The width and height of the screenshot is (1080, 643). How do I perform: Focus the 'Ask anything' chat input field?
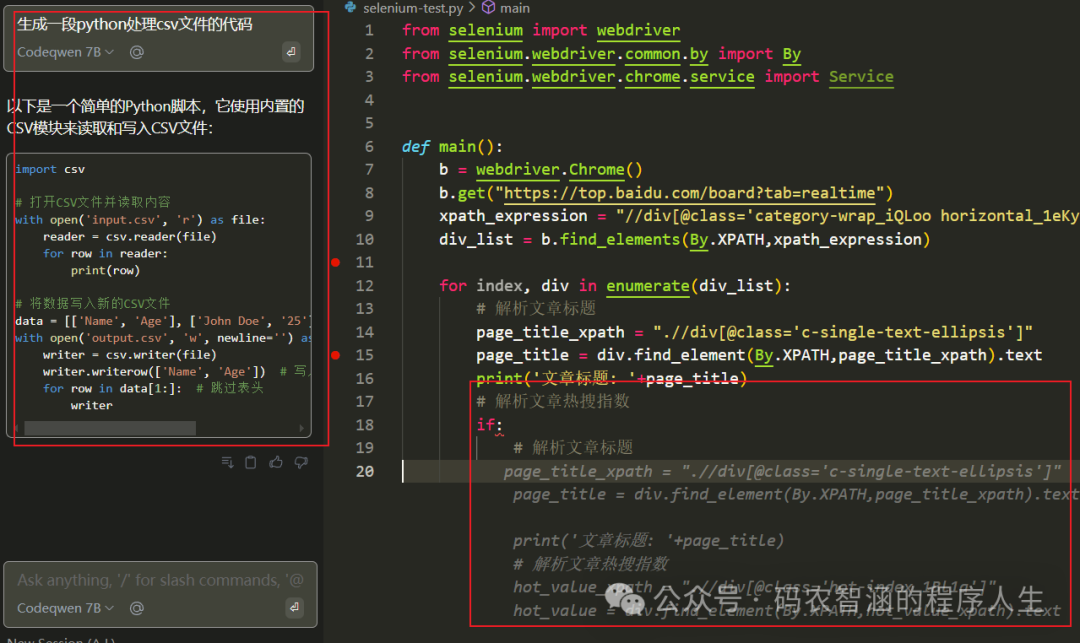pos(160,580)
